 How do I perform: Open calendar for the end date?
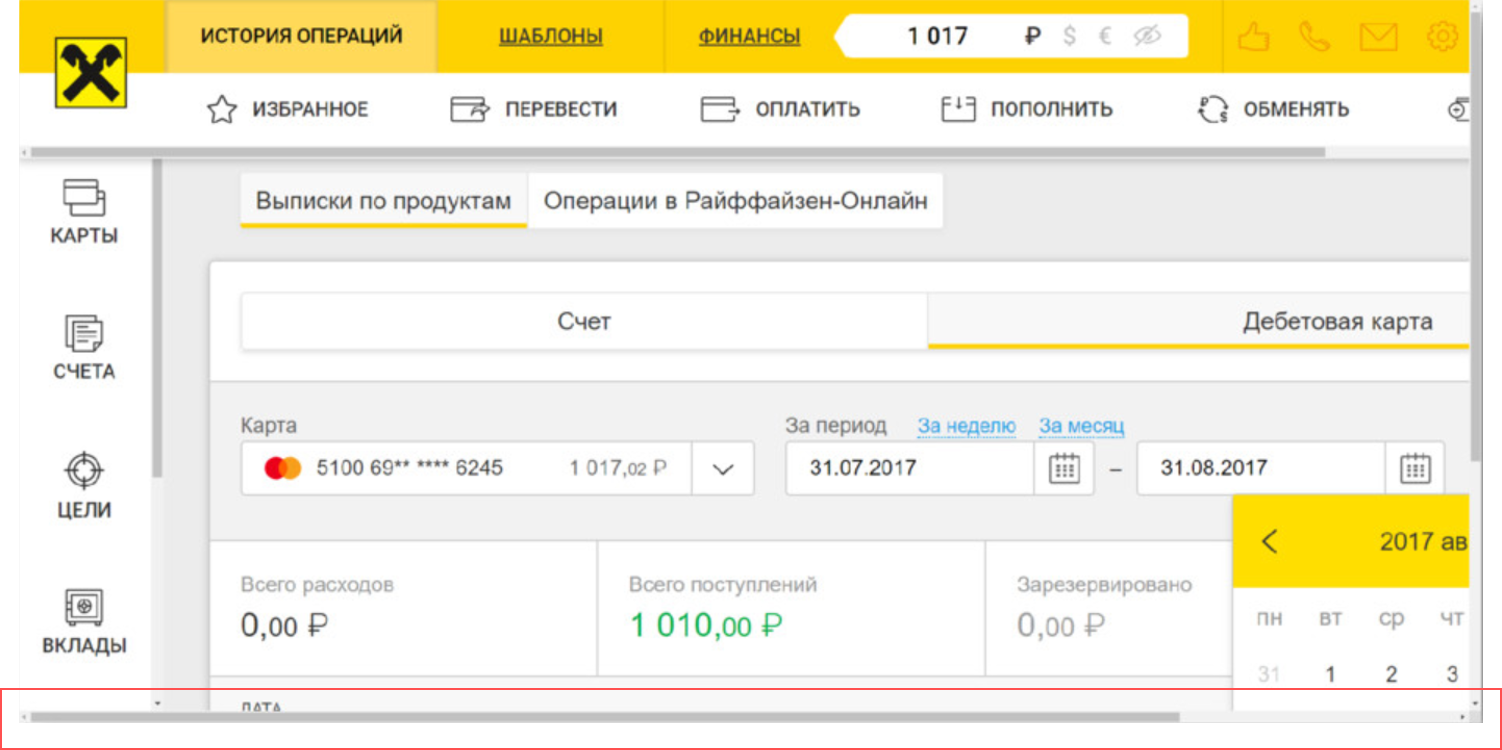1415,468
